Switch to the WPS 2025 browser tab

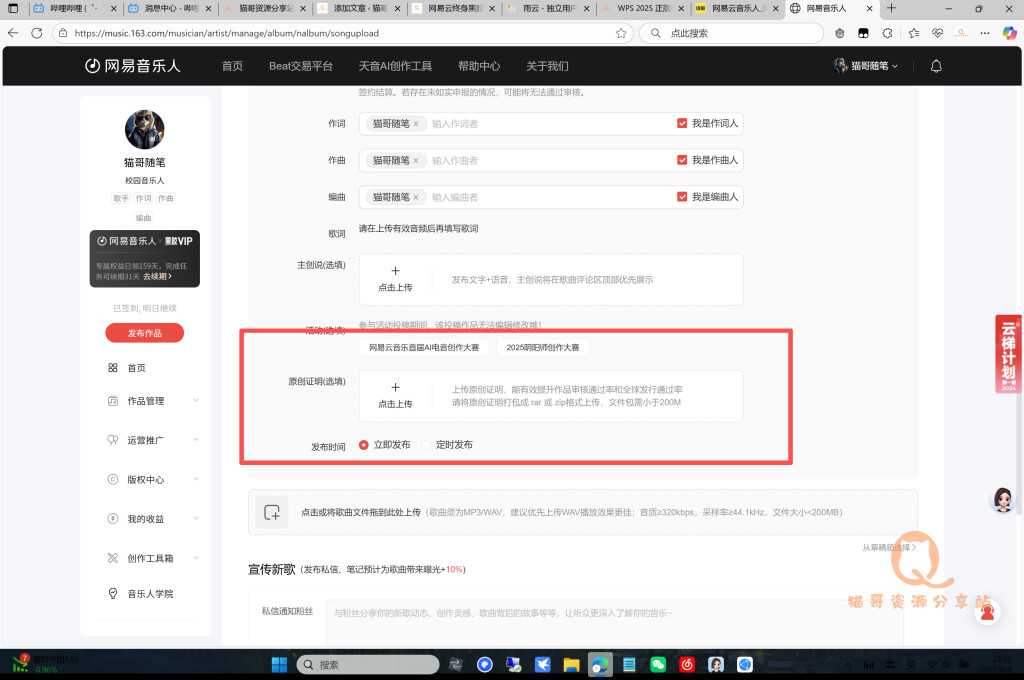click(641, 8)
